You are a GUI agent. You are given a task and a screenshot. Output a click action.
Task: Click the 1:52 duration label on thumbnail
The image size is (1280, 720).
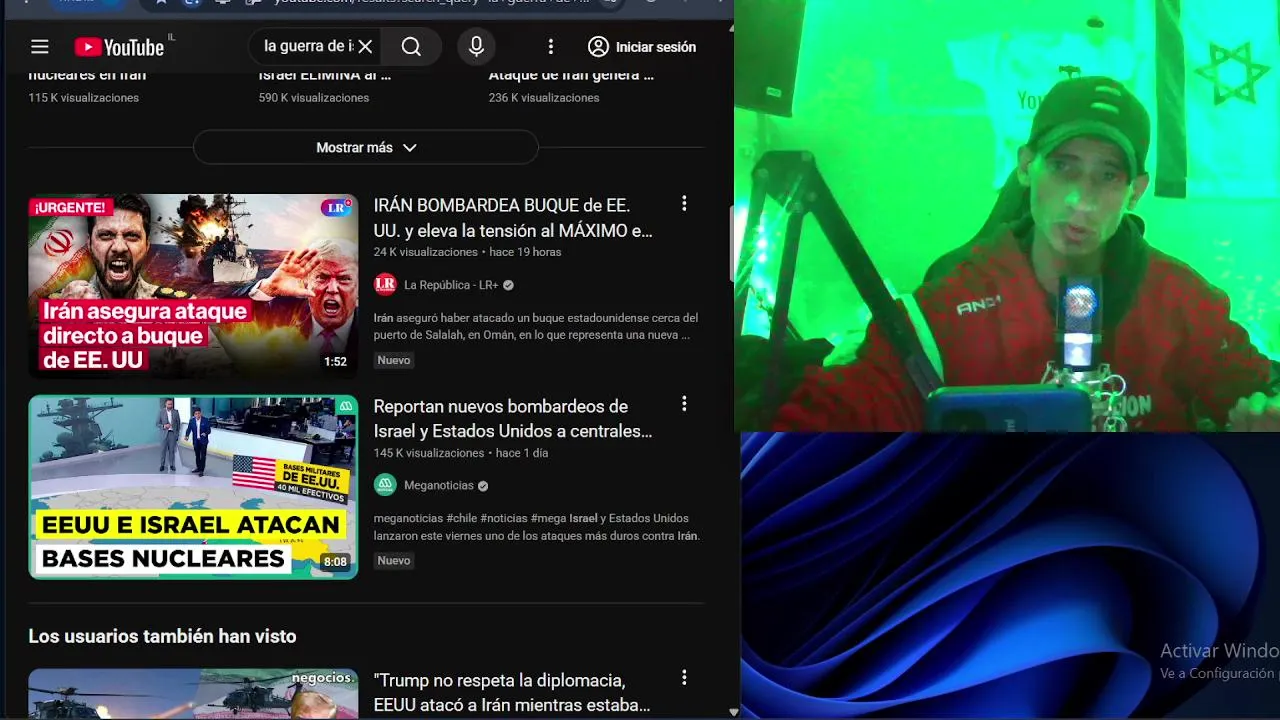point(335,362)
